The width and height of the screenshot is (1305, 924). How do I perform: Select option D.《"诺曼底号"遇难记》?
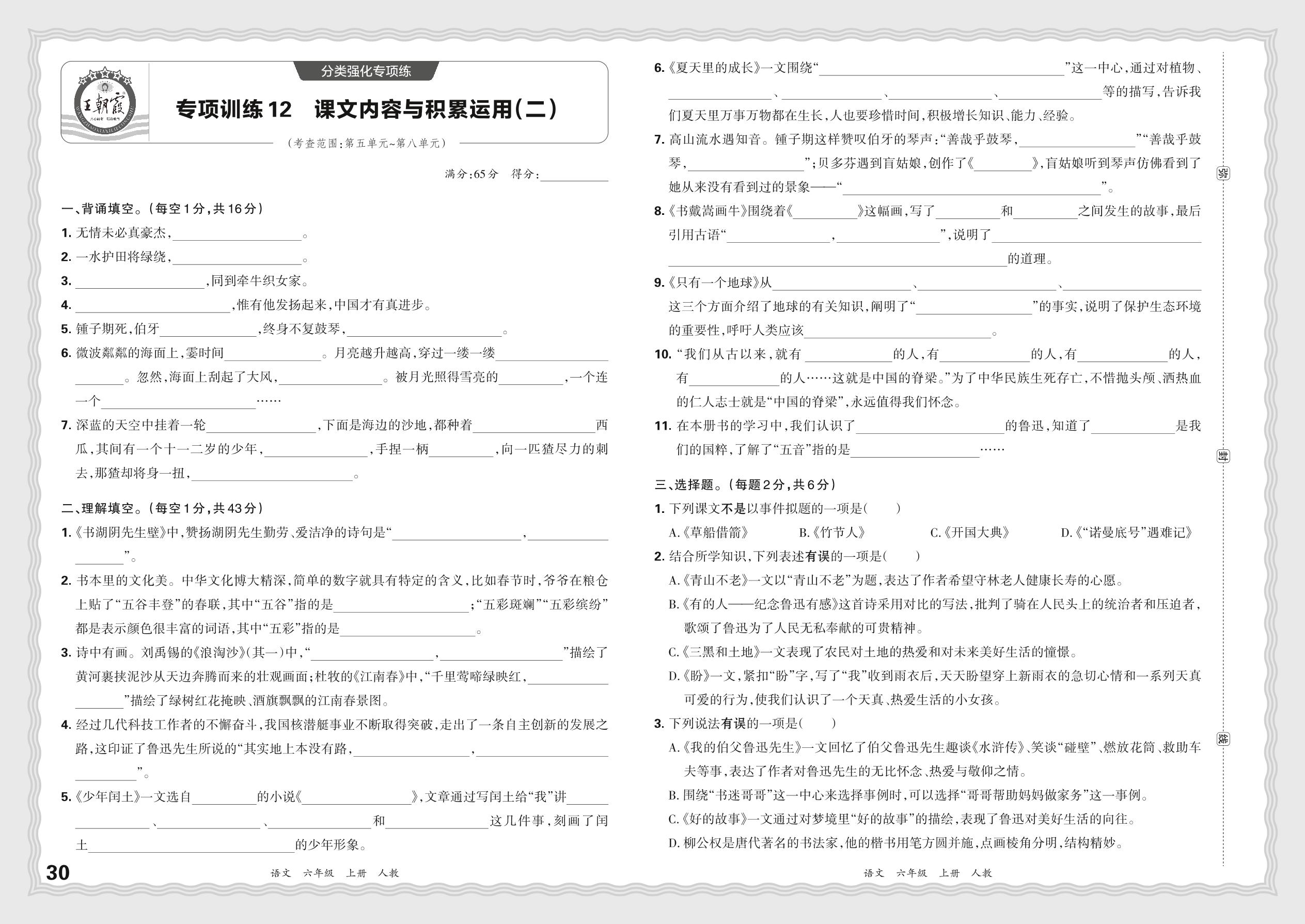[1126, 533]
